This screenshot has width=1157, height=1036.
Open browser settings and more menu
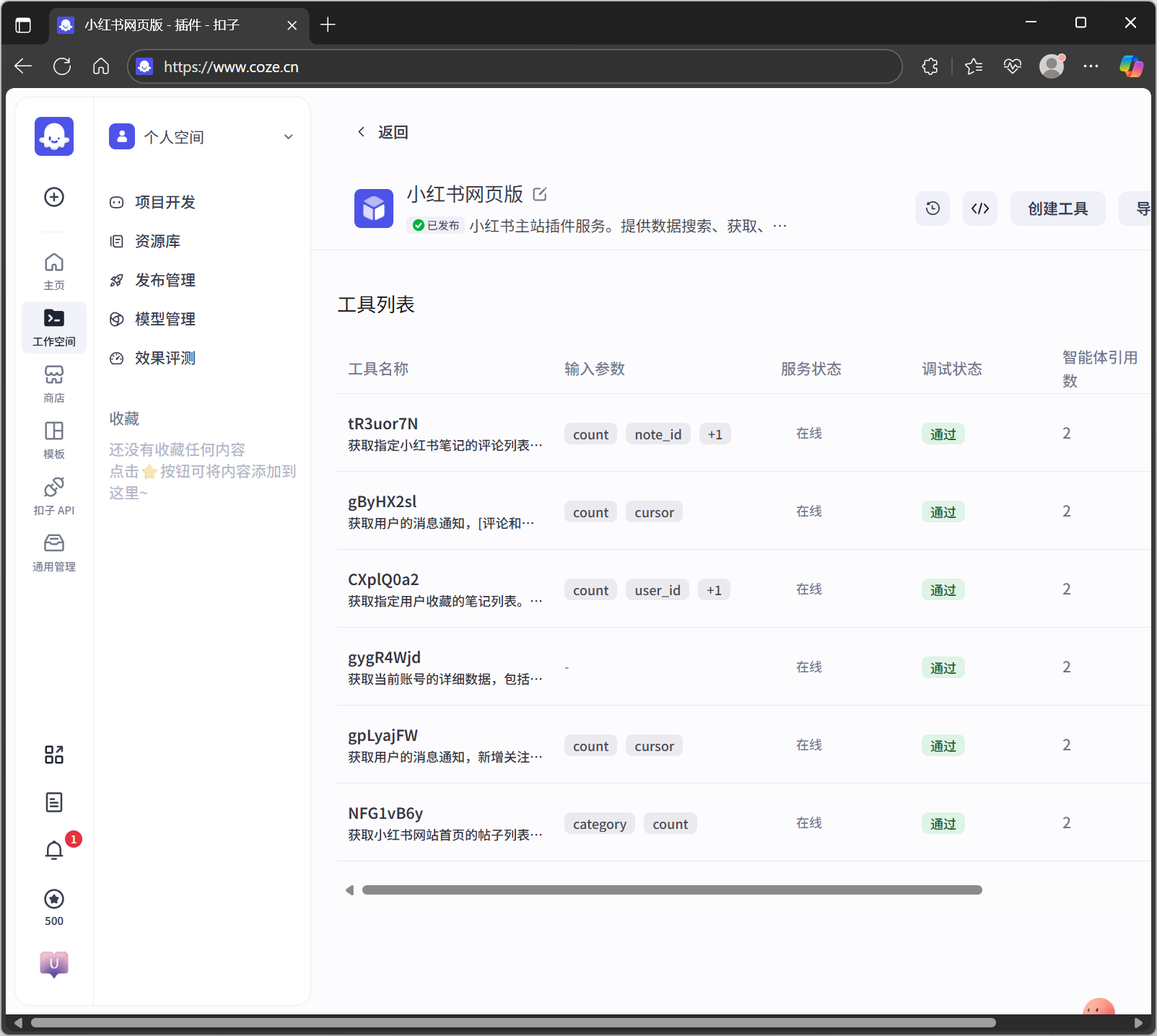click(x=1091, y=66)
